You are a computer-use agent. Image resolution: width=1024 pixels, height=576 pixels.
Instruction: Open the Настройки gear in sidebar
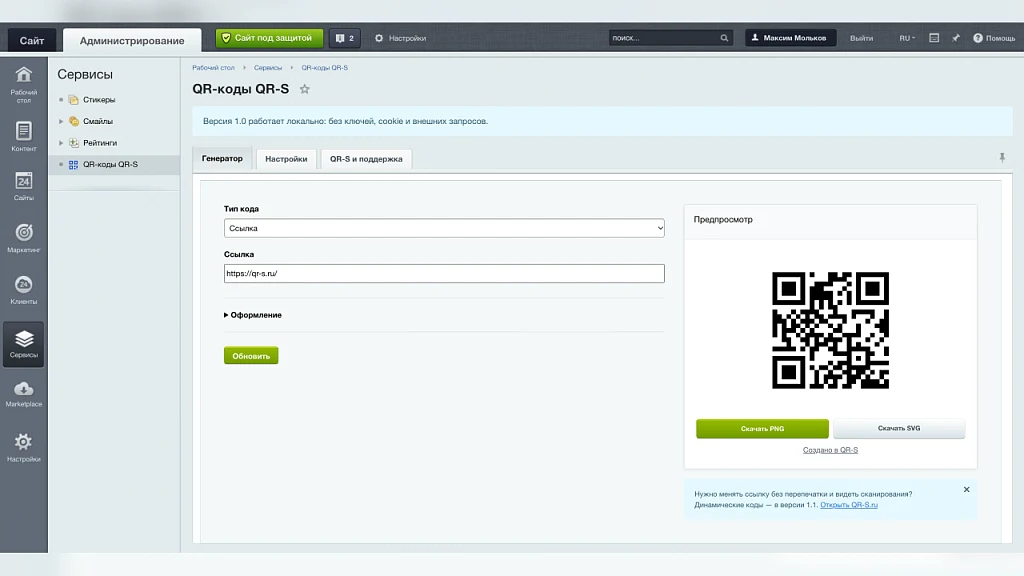(x=24, y=447)
